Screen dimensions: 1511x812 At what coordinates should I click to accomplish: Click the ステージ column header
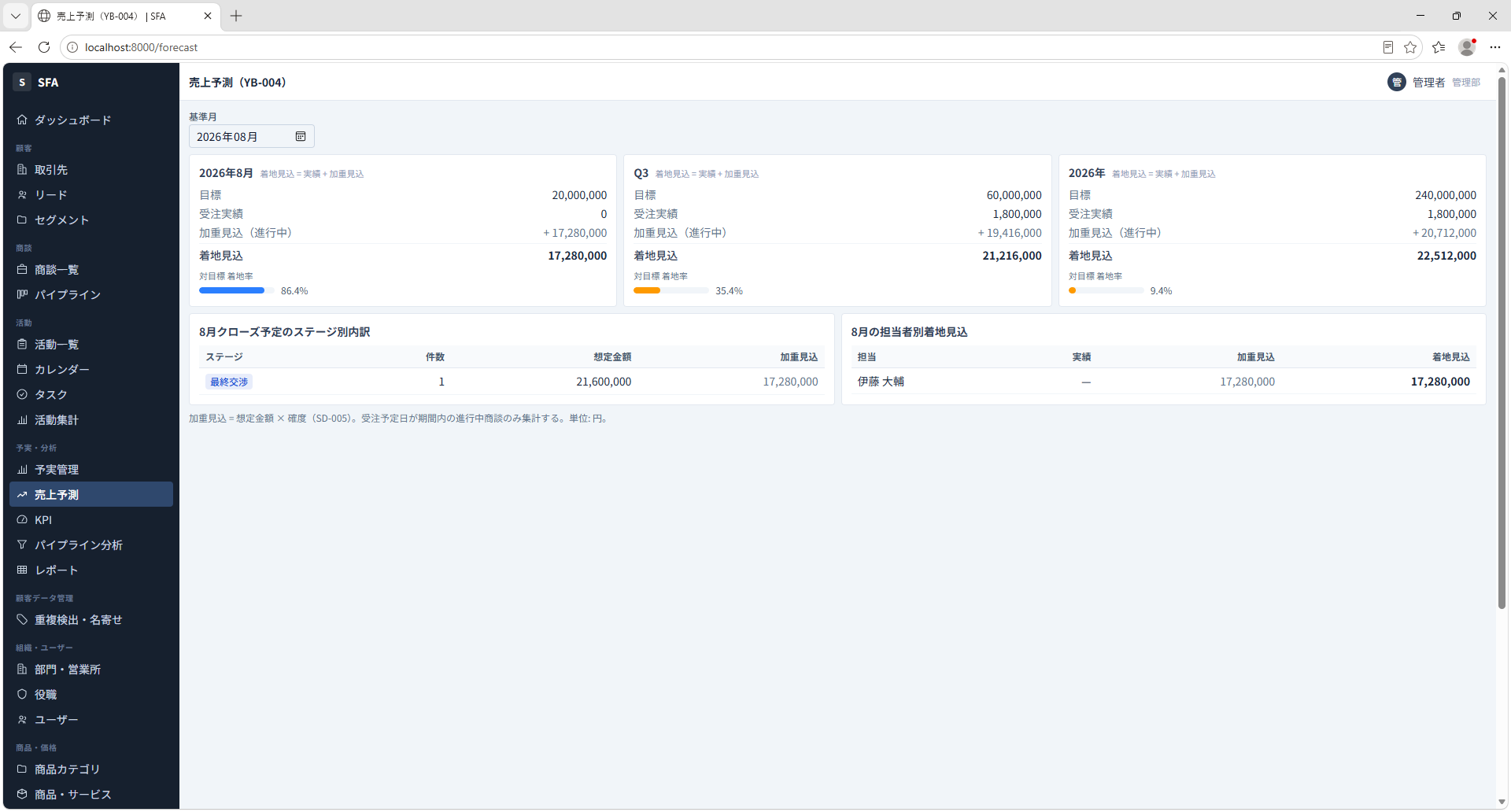pyautogui.click(x=224, y=356)
